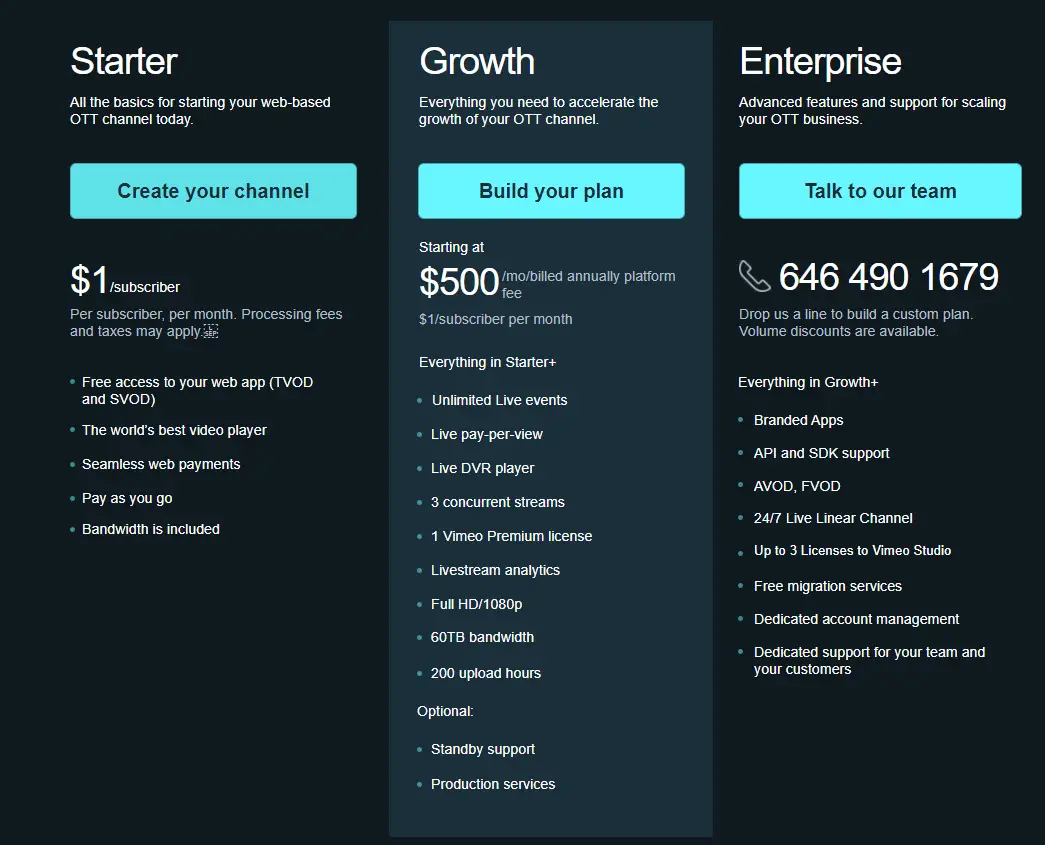The width and height of the screenshot is (1045, 845).
Task: Click the Create your channel button
Action: pyautogui.click(x=213, y=190)
